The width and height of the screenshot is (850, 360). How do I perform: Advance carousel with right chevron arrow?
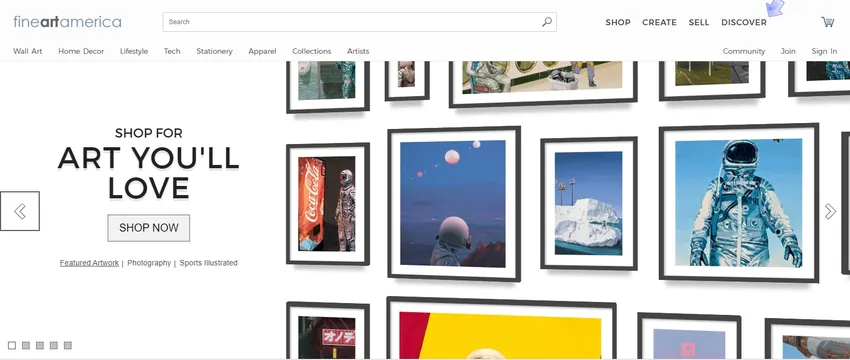[830, 211]
